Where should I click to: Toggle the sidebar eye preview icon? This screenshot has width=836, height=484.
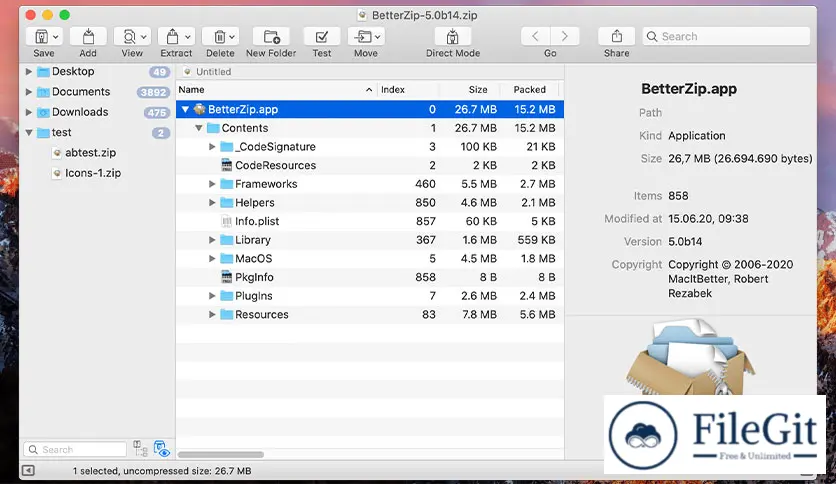(162, 449)
